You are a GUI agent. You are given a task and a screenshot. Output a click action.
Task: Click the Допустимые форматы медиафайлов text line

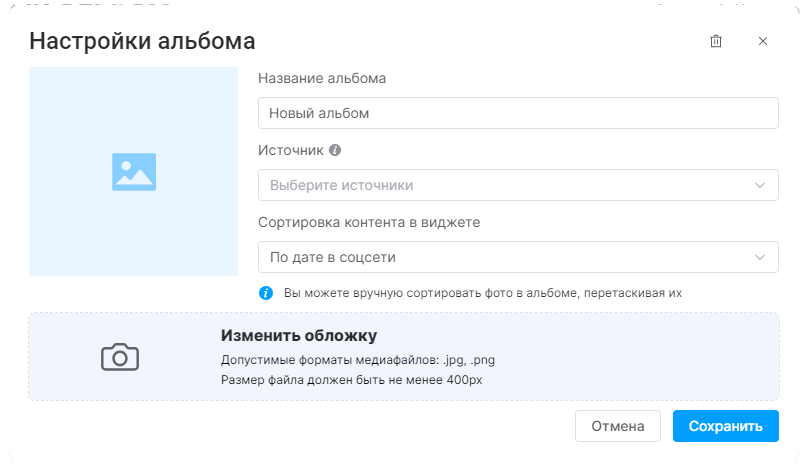[358, 360]
